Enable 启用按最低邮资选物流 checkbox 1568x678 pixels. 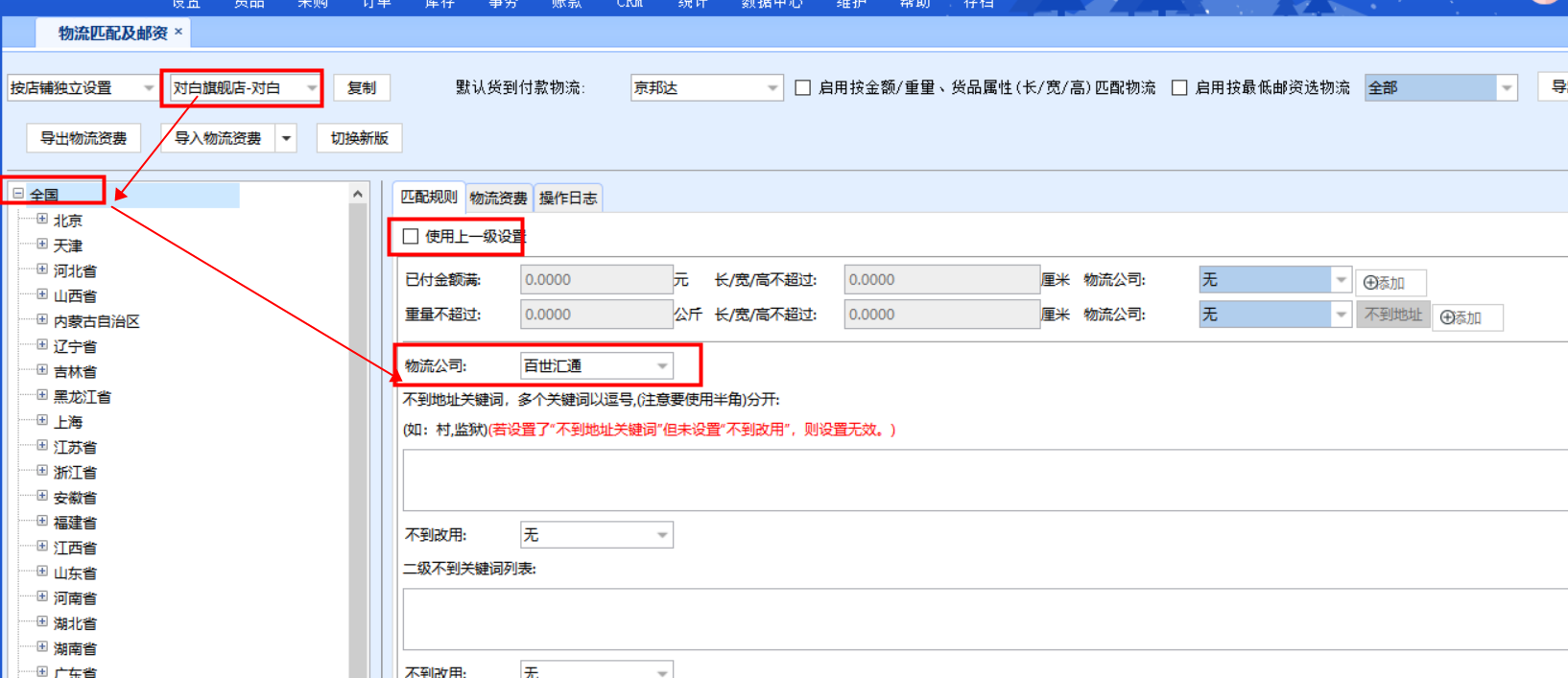click(x=1179, y=88)
